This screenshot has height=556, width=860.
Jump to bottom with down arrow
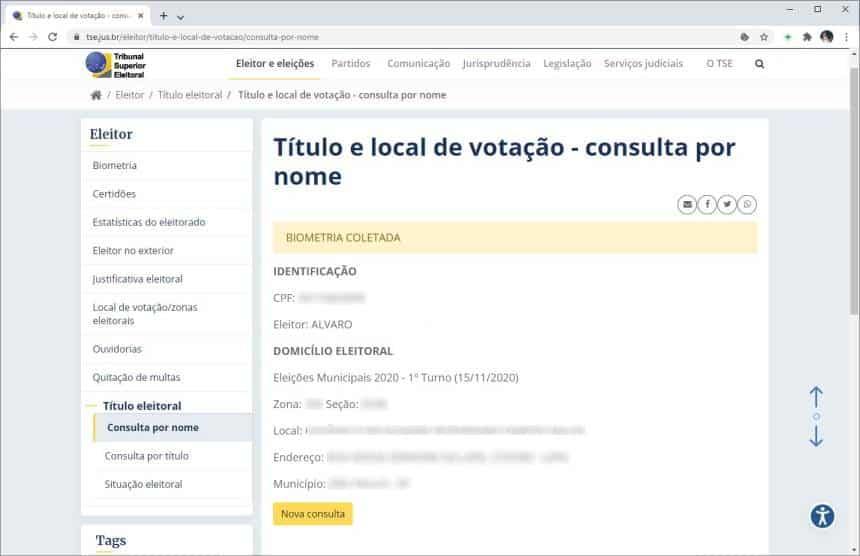point(816,435)
